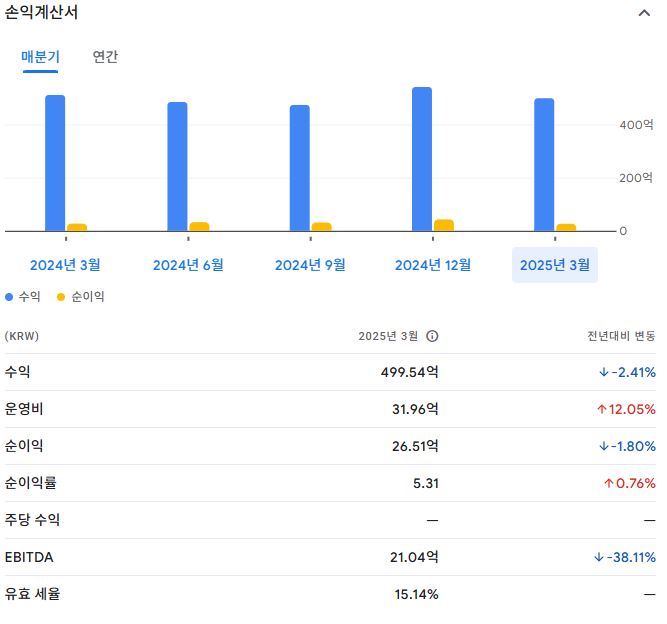The image size is (667, 624).
Task: Click the 주당 수익 row label
Action: click(32, 520)
